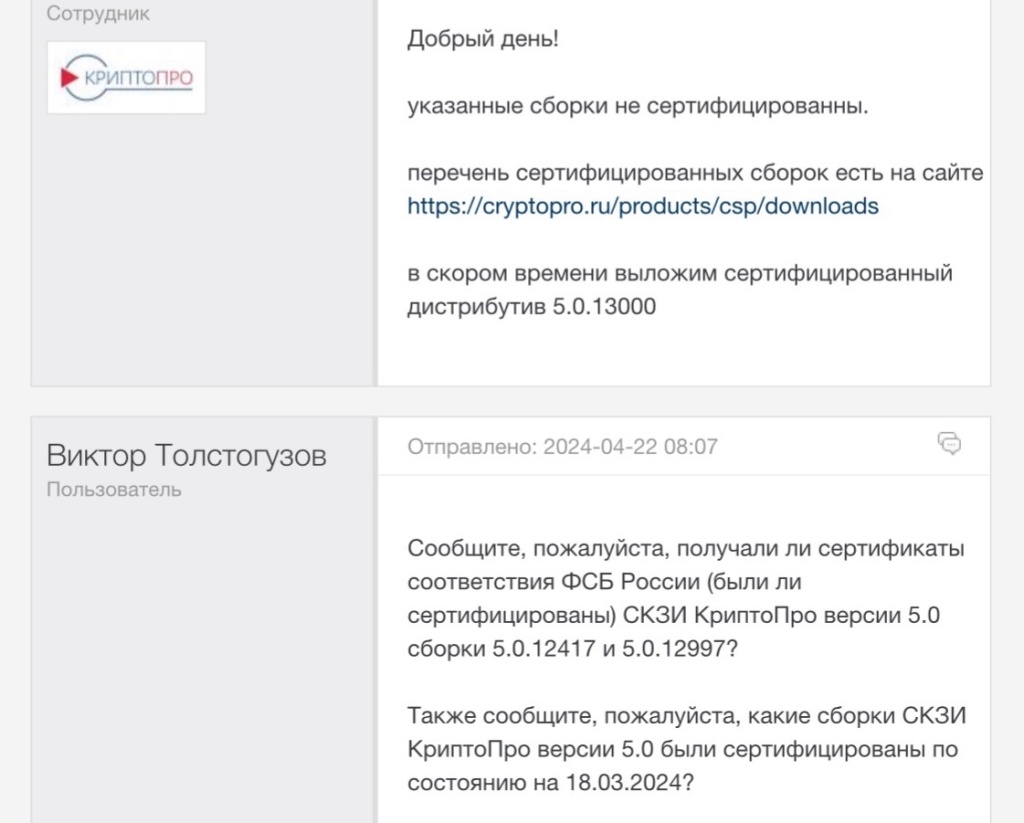Click the greeting "Добрый день!"
Image resolution: width=1024 pixels, height=823 pixels.
point(483,41)
